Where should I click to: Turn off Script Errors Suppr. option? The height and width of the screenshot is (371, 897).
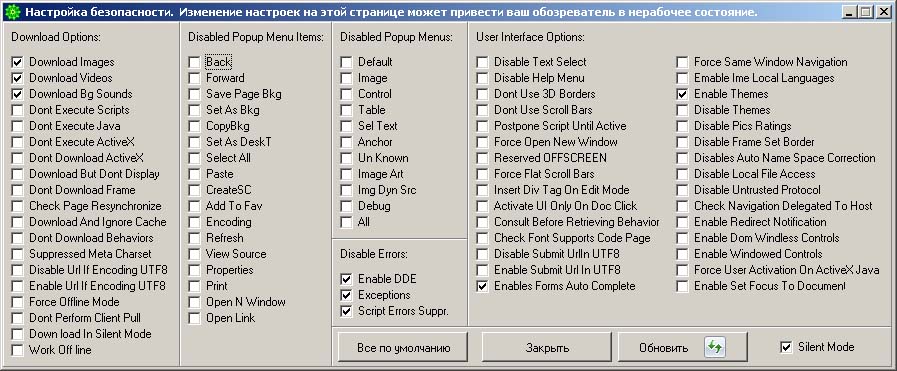[x=346, y=312]
